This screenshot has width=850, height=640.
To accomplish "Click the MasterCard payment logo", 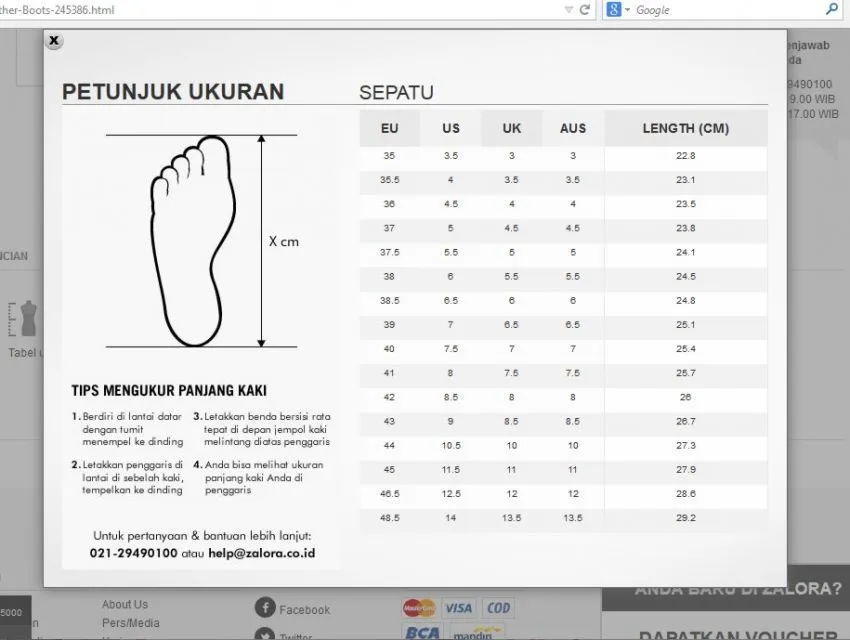I will coord(419,608).
